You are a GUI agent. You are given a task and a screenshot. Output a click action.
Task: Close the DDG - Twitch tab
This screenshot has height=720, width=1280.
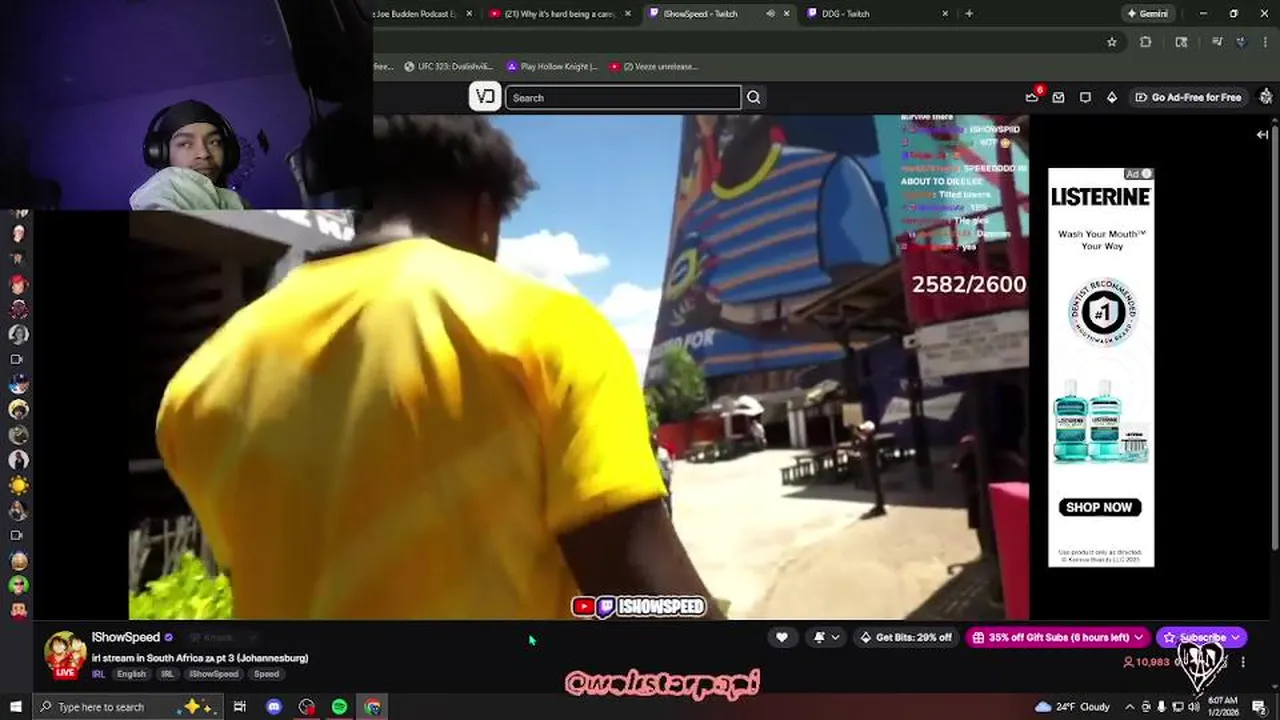coord(945,14)
